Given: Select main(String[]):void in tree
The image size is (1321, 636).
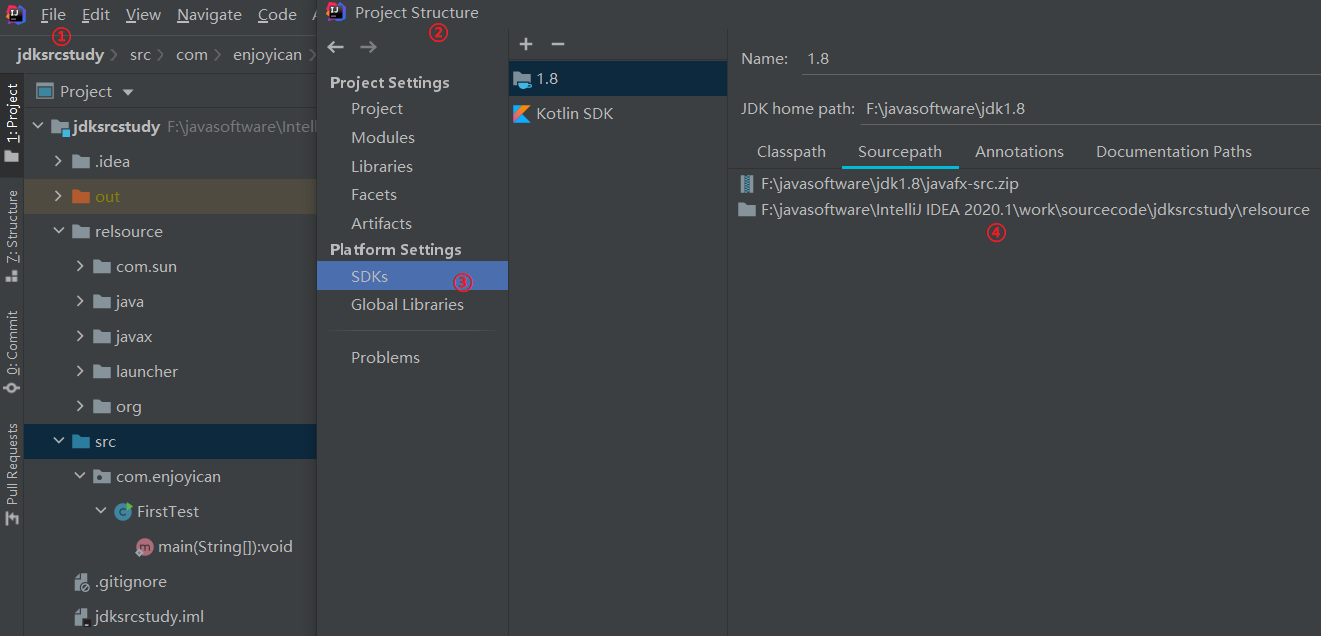Looking at the screenshot, I should [x=225, y=547].
